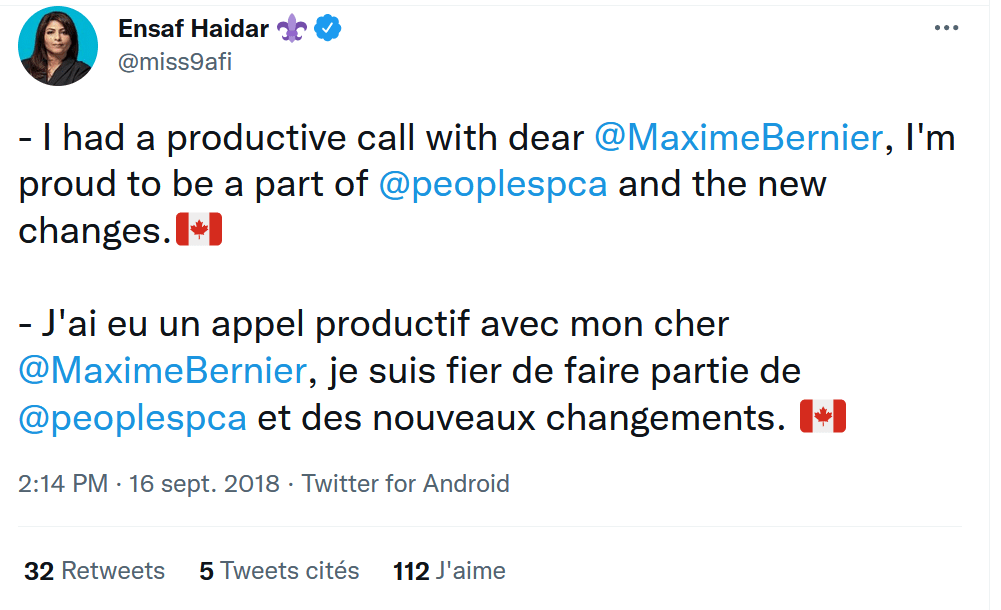Click the Canadian flag after "changes."
1001x610 pixels.
pyautogui.click(x=198, y=231)
